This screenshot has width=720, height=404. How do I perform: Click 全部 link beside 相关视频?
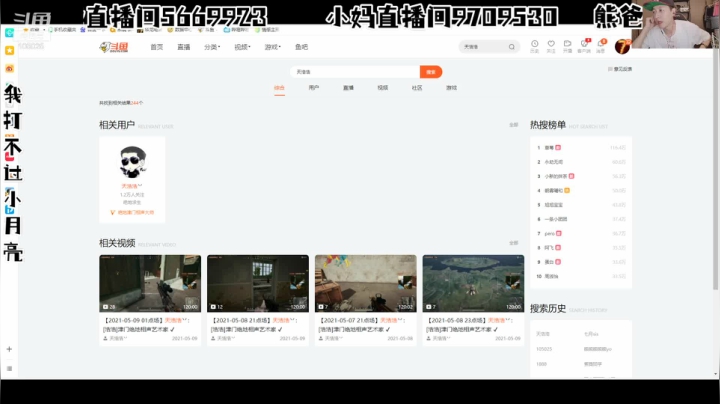[x=513, y=243]
